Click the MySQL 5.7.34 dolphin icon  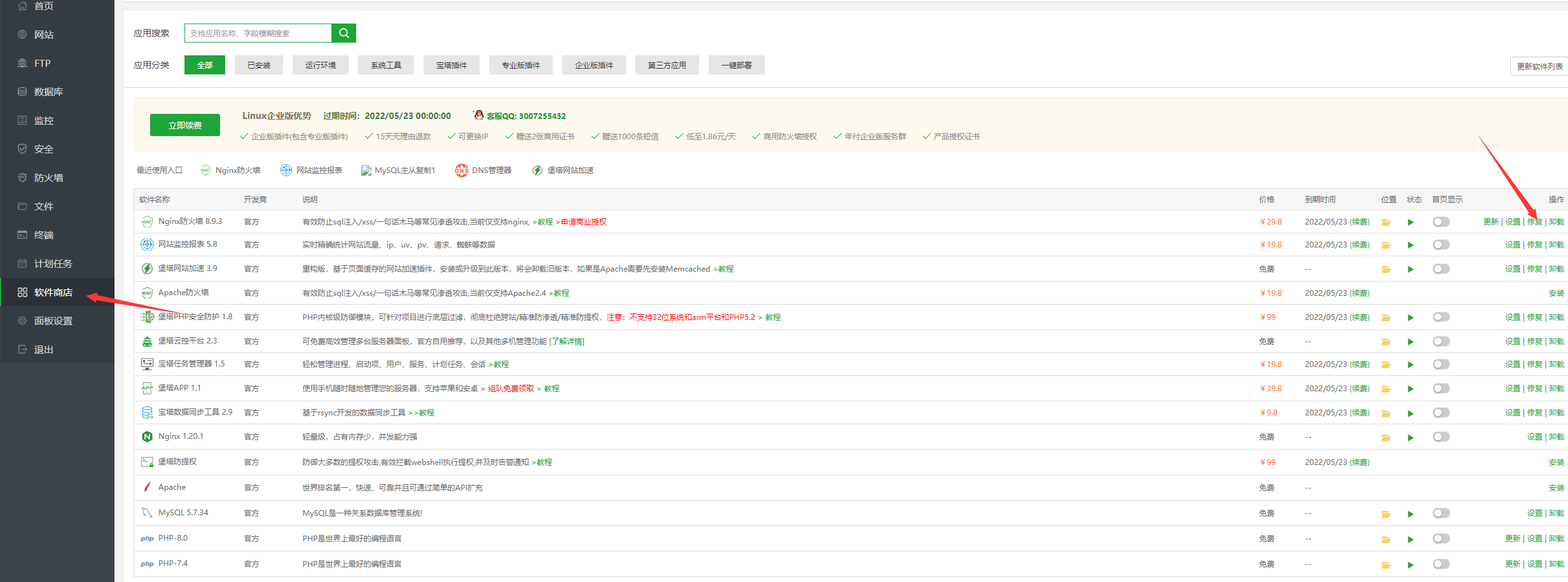[x=147, y=513]
